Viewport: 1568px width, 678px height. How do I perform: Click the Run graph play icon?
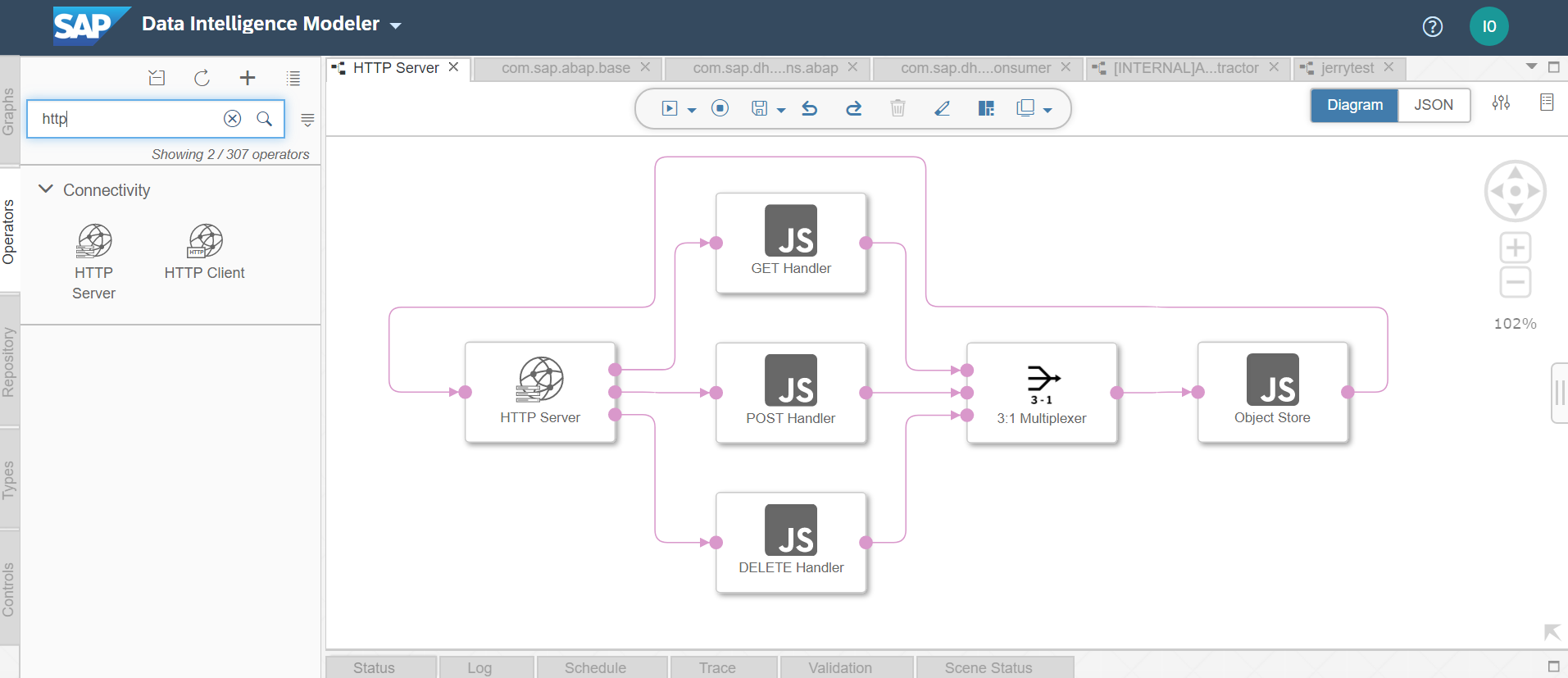click(670, 108)
